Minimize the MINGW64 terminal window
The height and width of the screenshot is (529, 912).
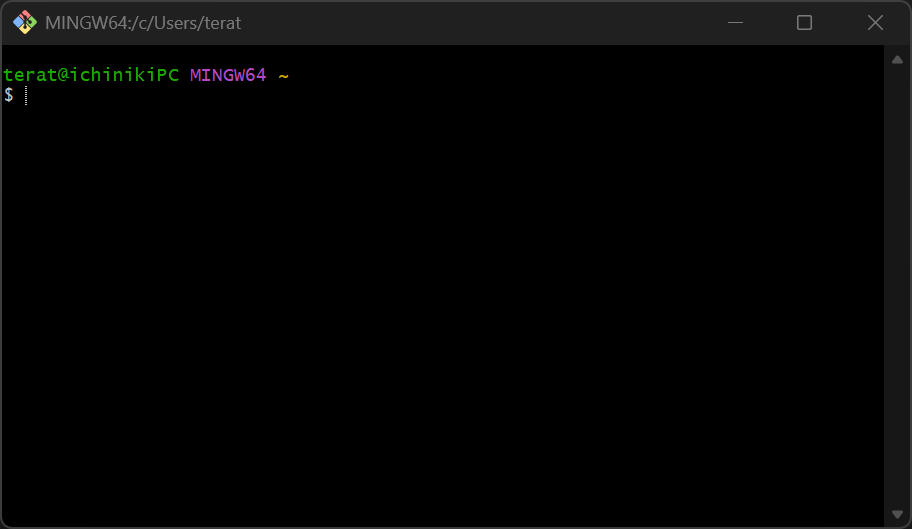[x=735, y=22]
